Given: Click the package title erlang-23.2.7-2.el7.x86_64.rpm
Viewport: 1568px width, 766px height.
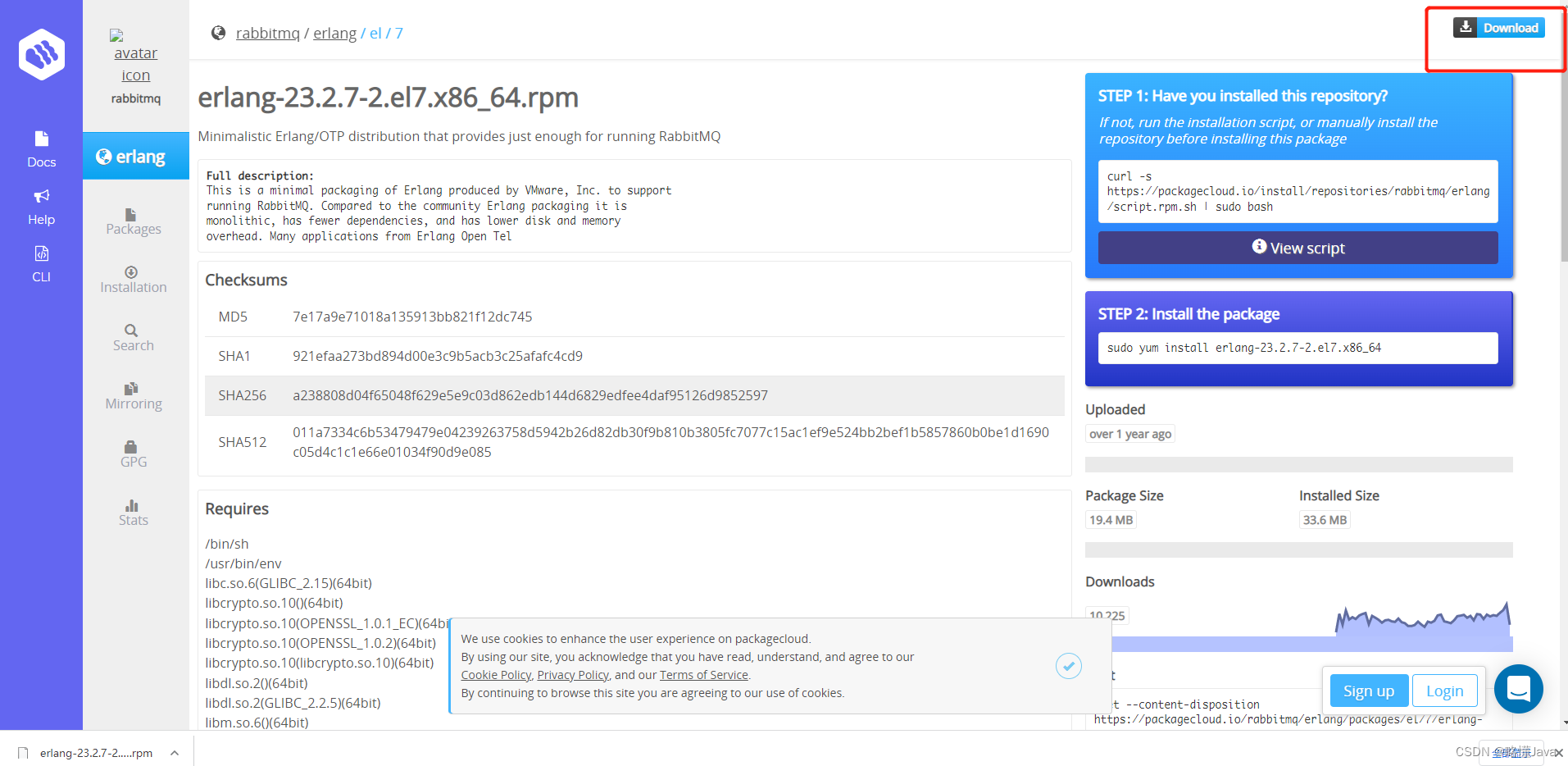Looking at the screenshot, I should [389, 98].
